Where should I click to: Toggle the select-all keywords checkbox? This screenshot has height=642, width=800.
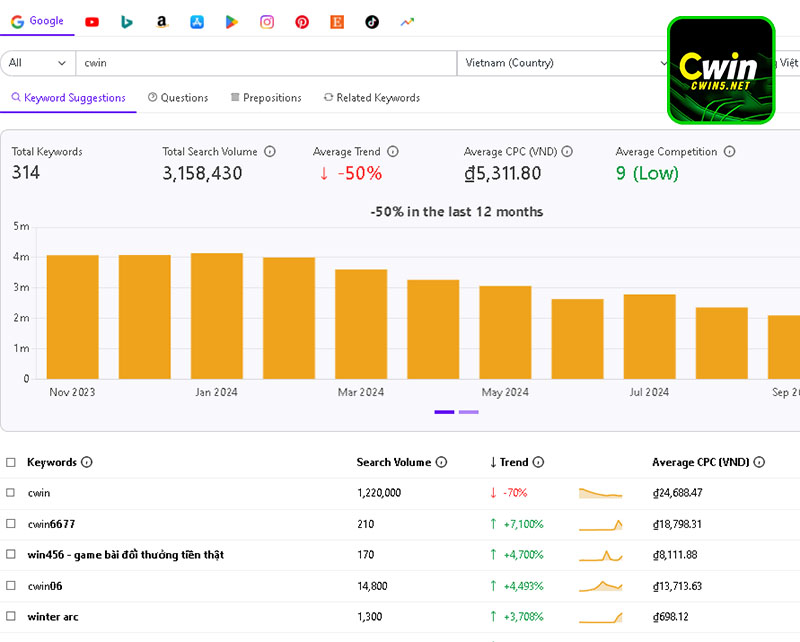pyautogui.click(x=11, y=462)
